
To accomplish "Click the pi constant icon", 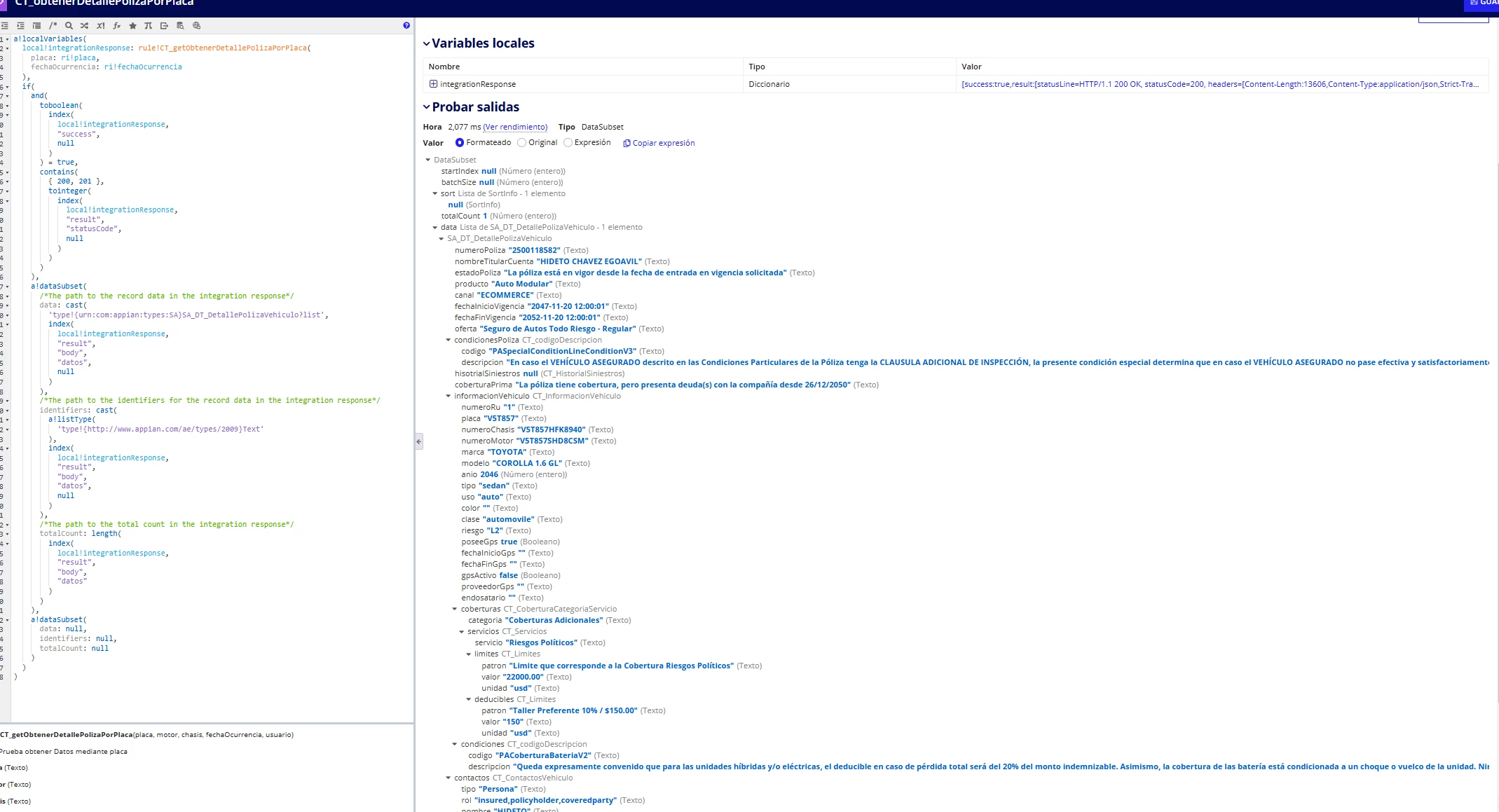I will point(148,25).
